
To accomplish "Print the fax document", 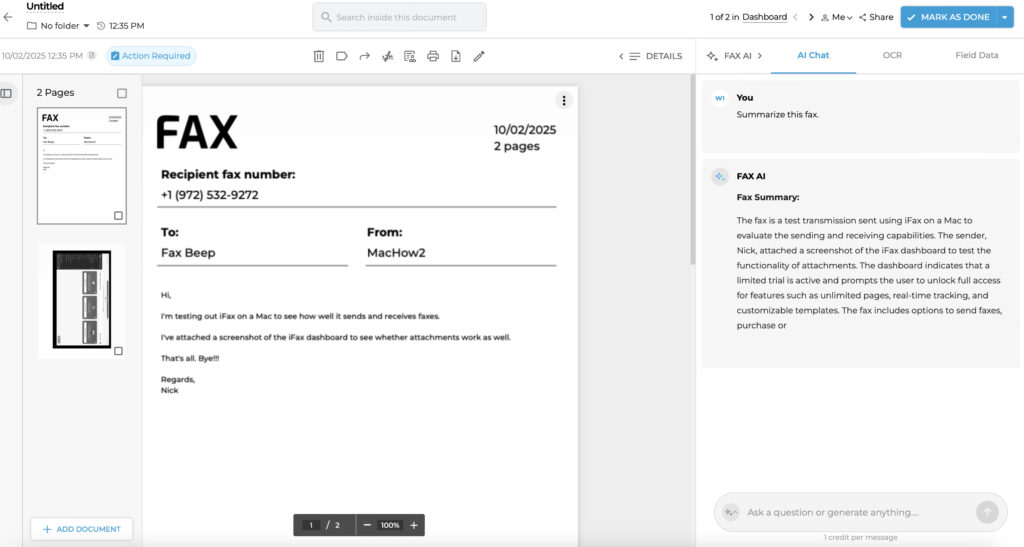I will coord(433,56).
